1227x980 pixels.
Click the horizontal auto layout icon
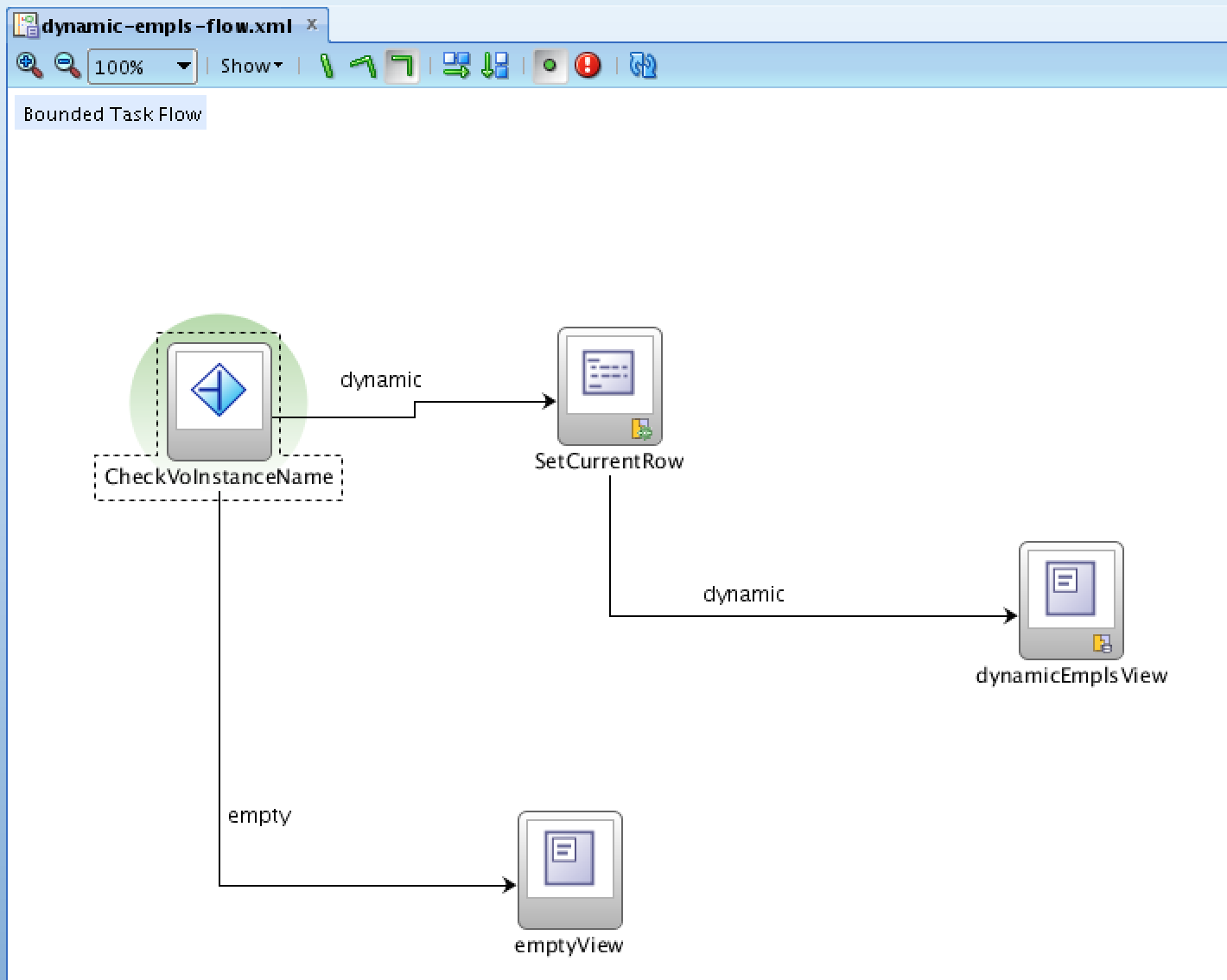(456, 66)
